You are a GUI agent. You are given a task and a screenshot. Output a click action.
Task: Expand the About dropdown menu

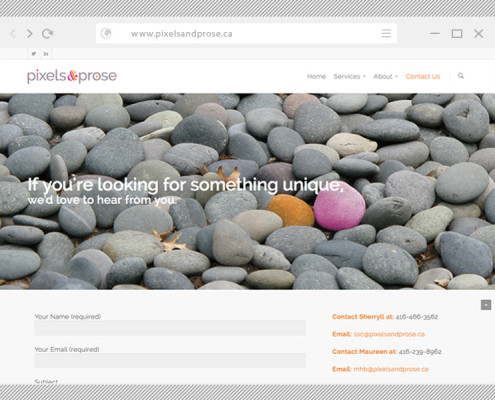(x=386, y=76)
